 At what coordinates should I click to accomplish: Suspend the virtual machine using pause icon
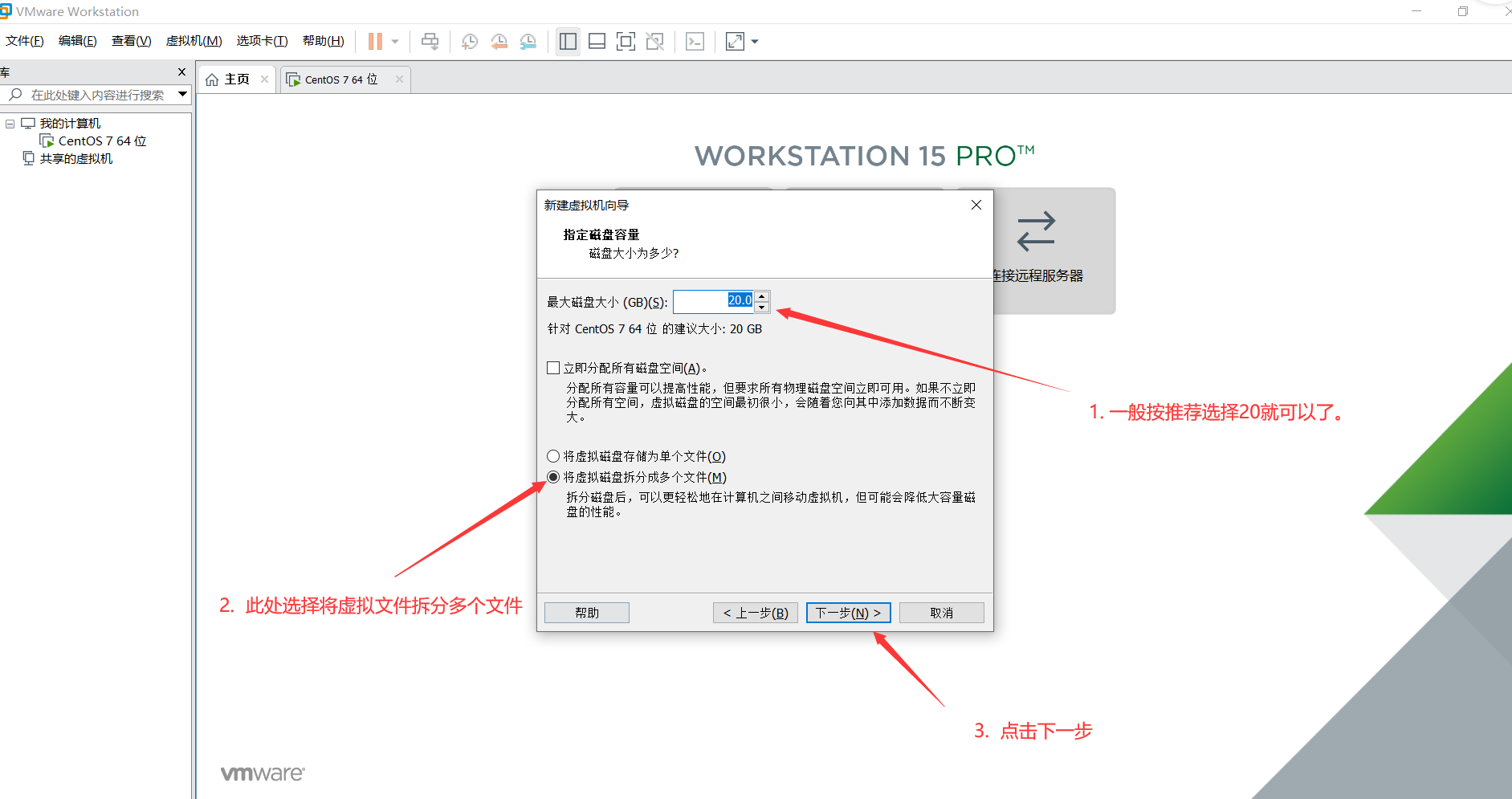coord(375,41)
